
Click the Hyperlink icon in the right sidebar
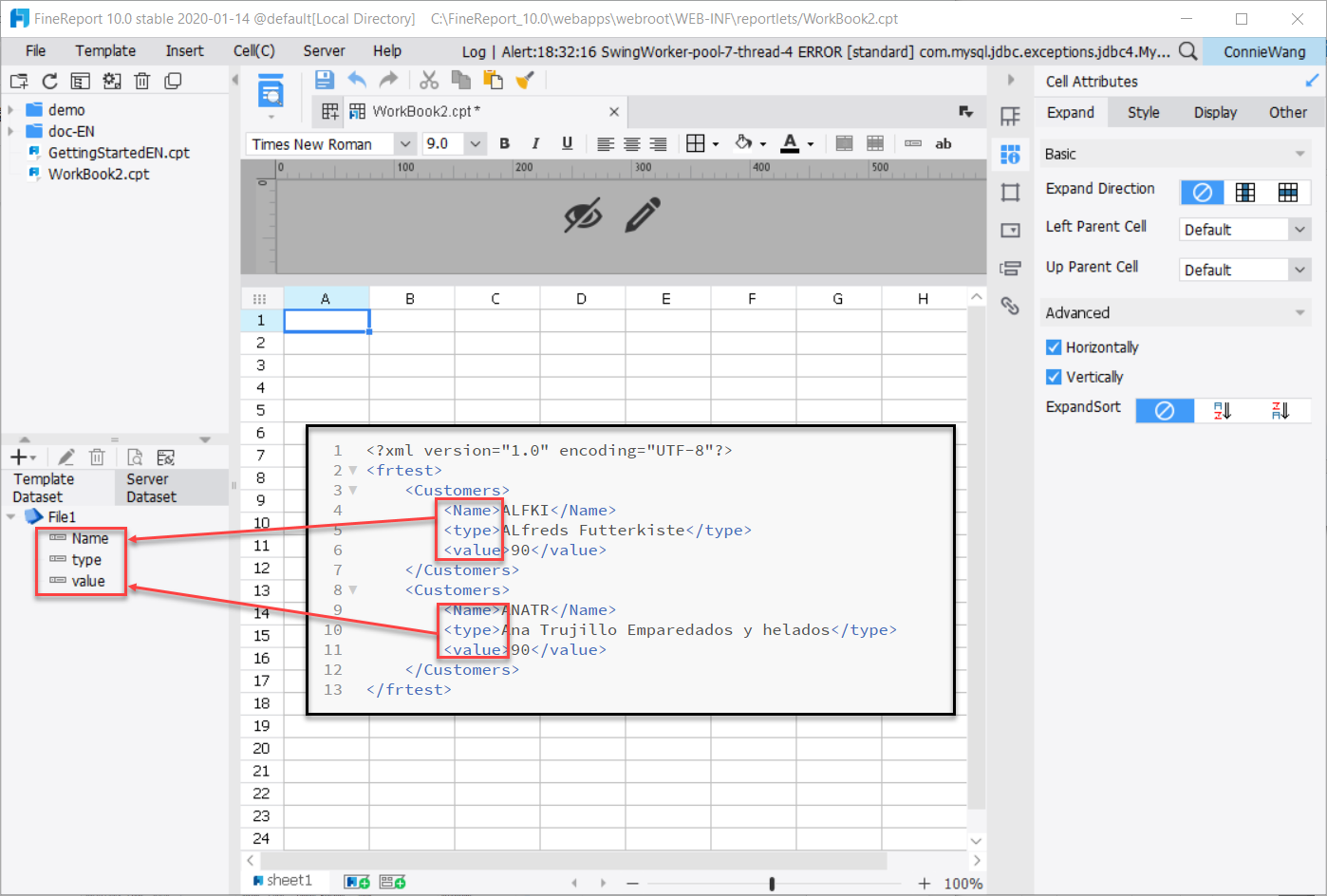pyautogui.click(x=1011, y=306)
